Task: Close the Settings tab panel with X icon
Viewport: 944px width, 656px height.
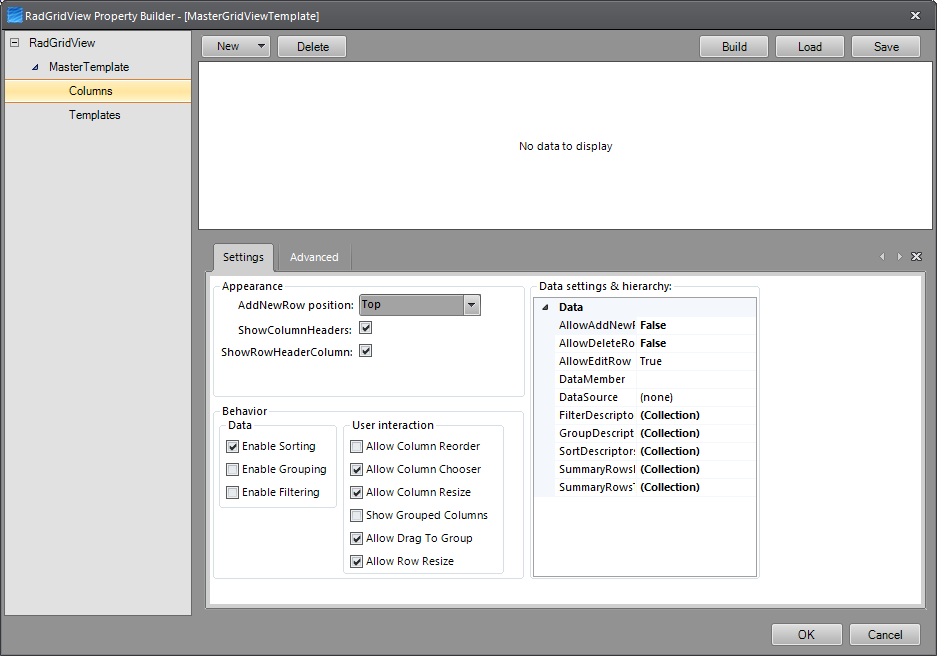Action: pyautogui.click(x=916, y=256)
